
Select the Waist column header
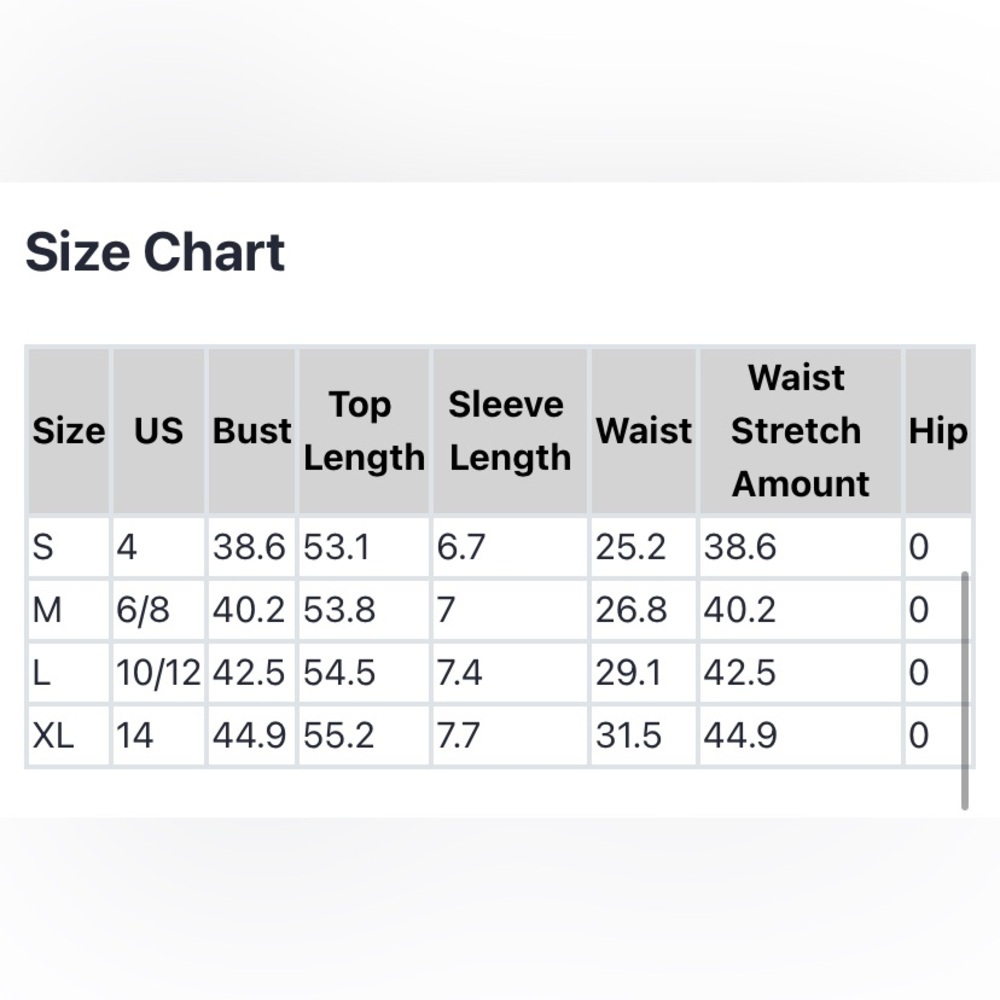[643, 431]
